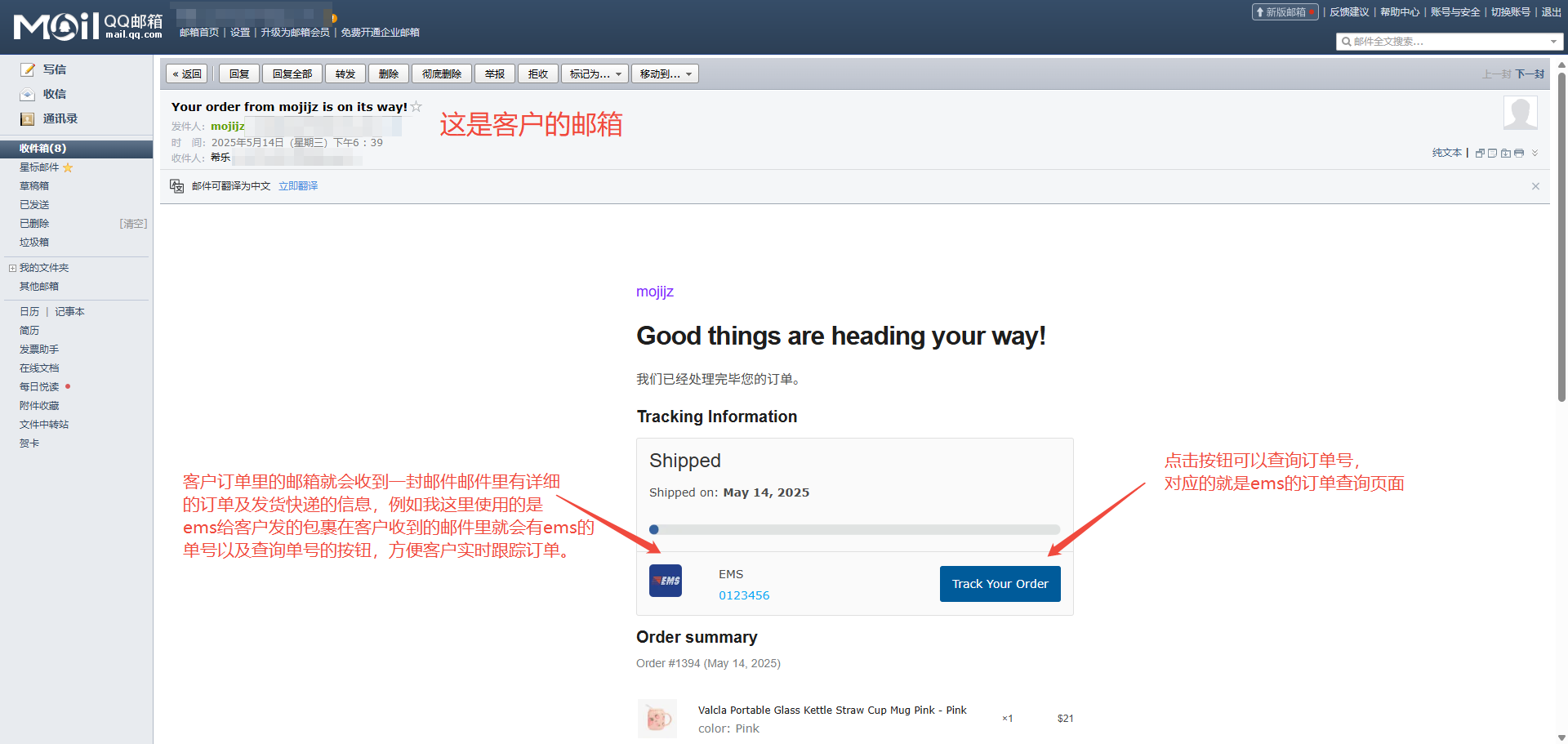The height and width of the screenshot is (744, 1568).
Task: Click the 收信 receive mail envelope icon
Action: 28,94
